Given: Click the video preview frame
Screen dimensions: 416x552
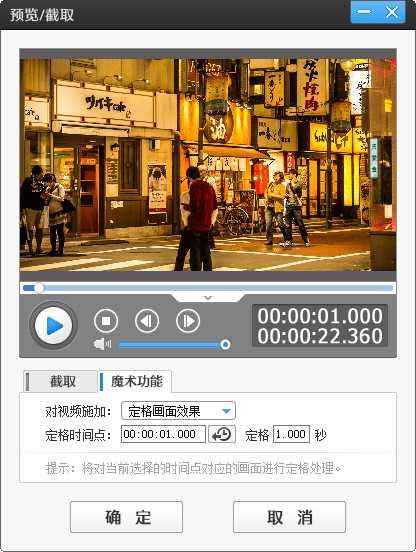Looking at the screenshot, I should click(208, 165).
